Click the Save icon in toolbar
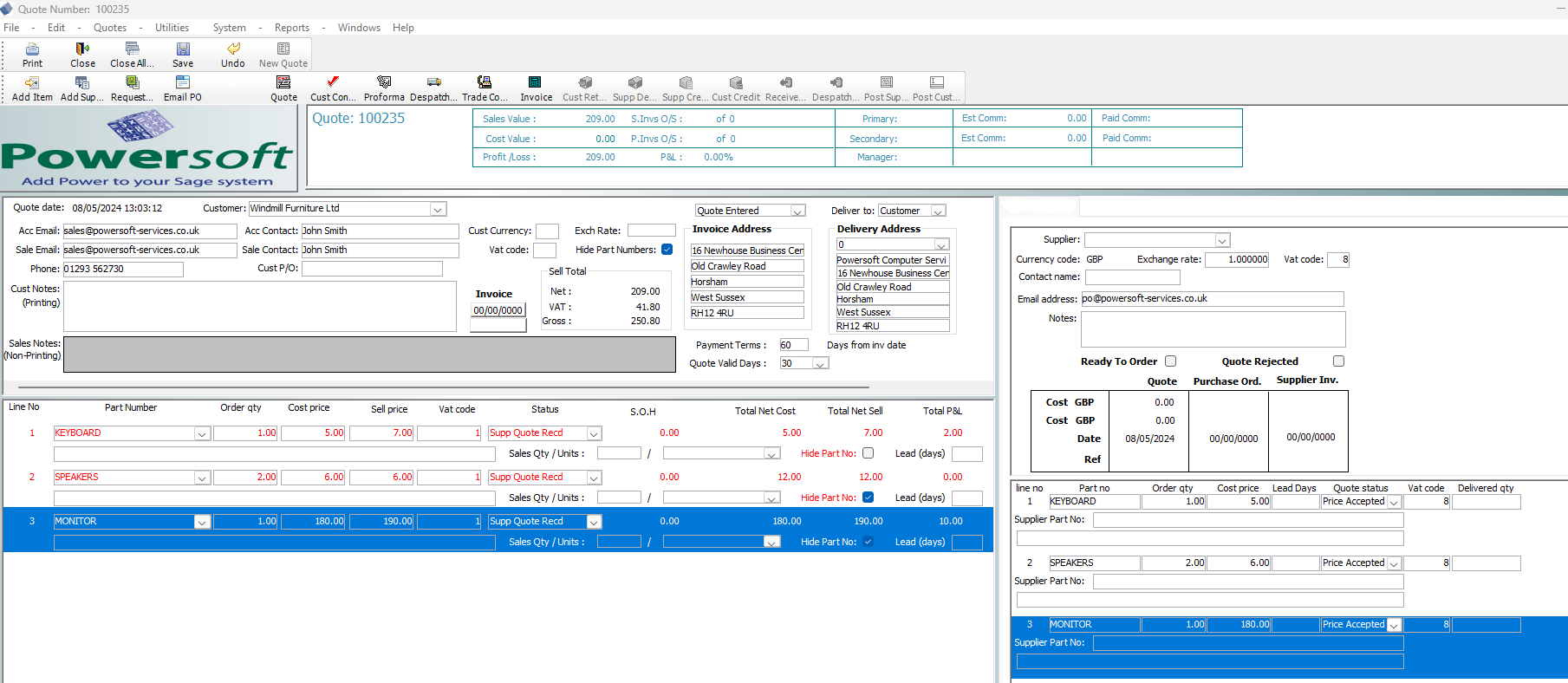Screen dimensions: 1568x683 point(183,55)
